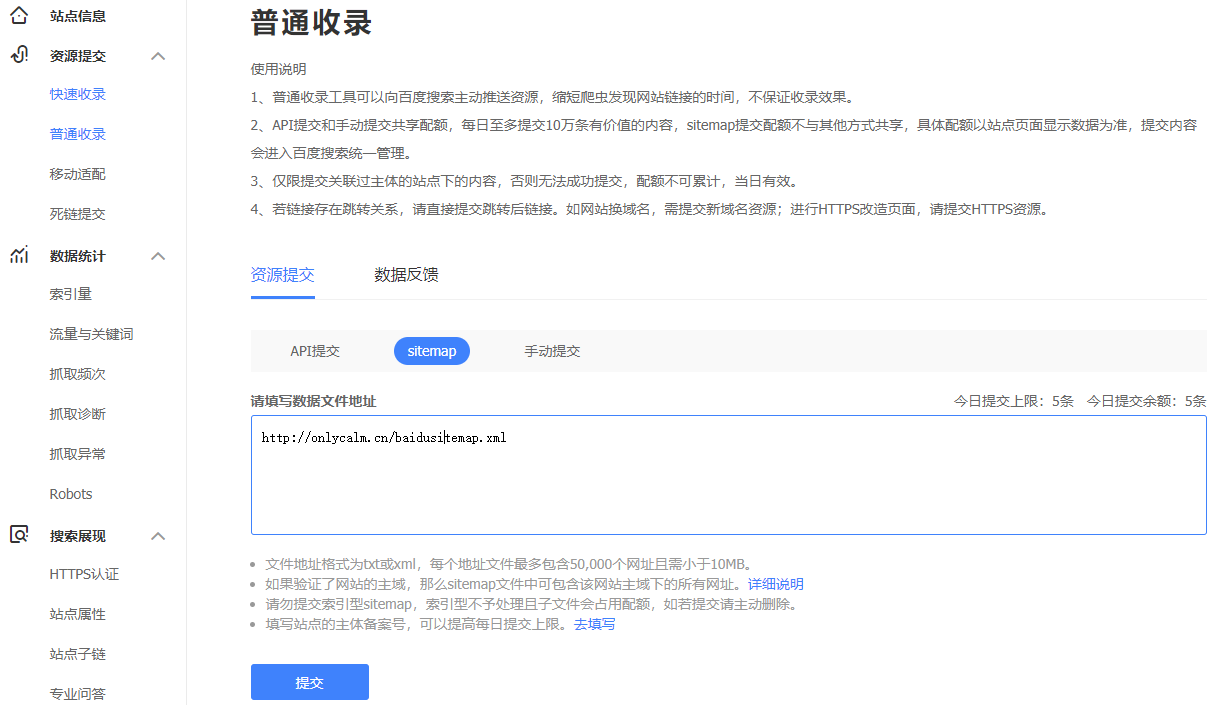Open Robots page in sidebar
This screenshot has height=705, width=1215.
click(x=71, y=494)
